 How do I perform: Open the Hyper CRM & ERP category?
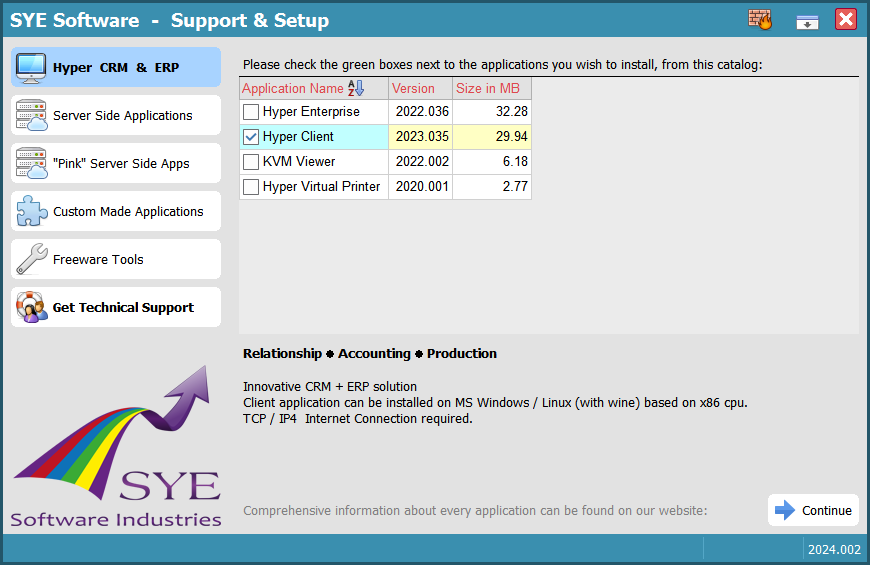(x=116, y=67)
